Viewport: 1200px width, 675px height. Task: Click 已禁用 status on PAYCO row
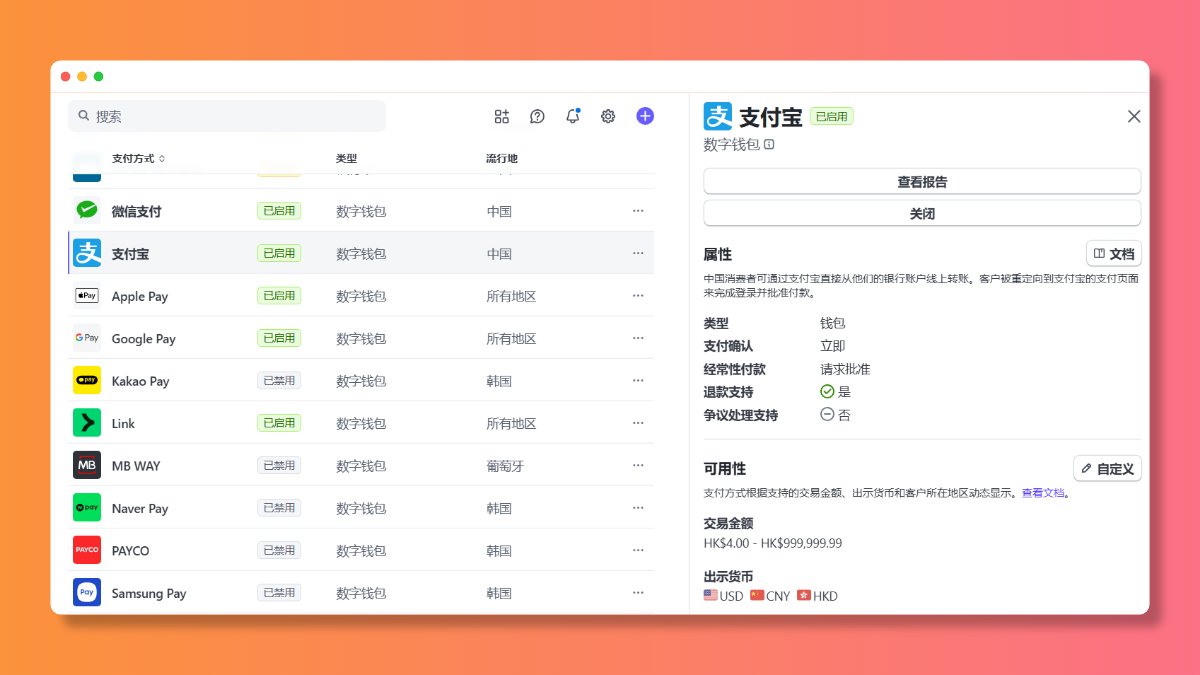tap(279, 550)
